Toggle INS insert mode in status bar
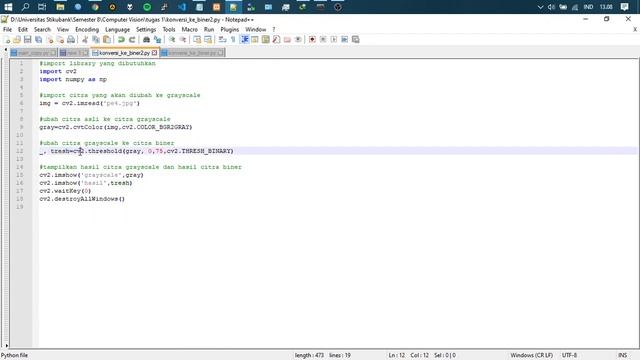 pyautogui.click(x=622, y=356)
